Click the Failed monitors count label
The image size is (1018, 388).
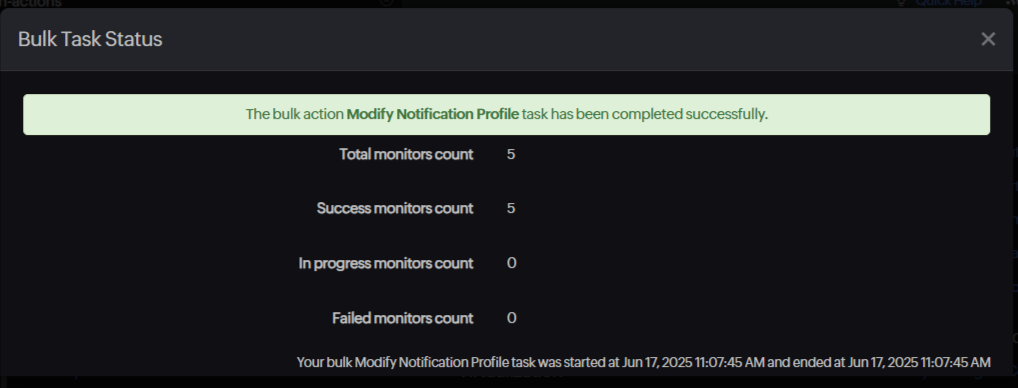tap(403, 319)
